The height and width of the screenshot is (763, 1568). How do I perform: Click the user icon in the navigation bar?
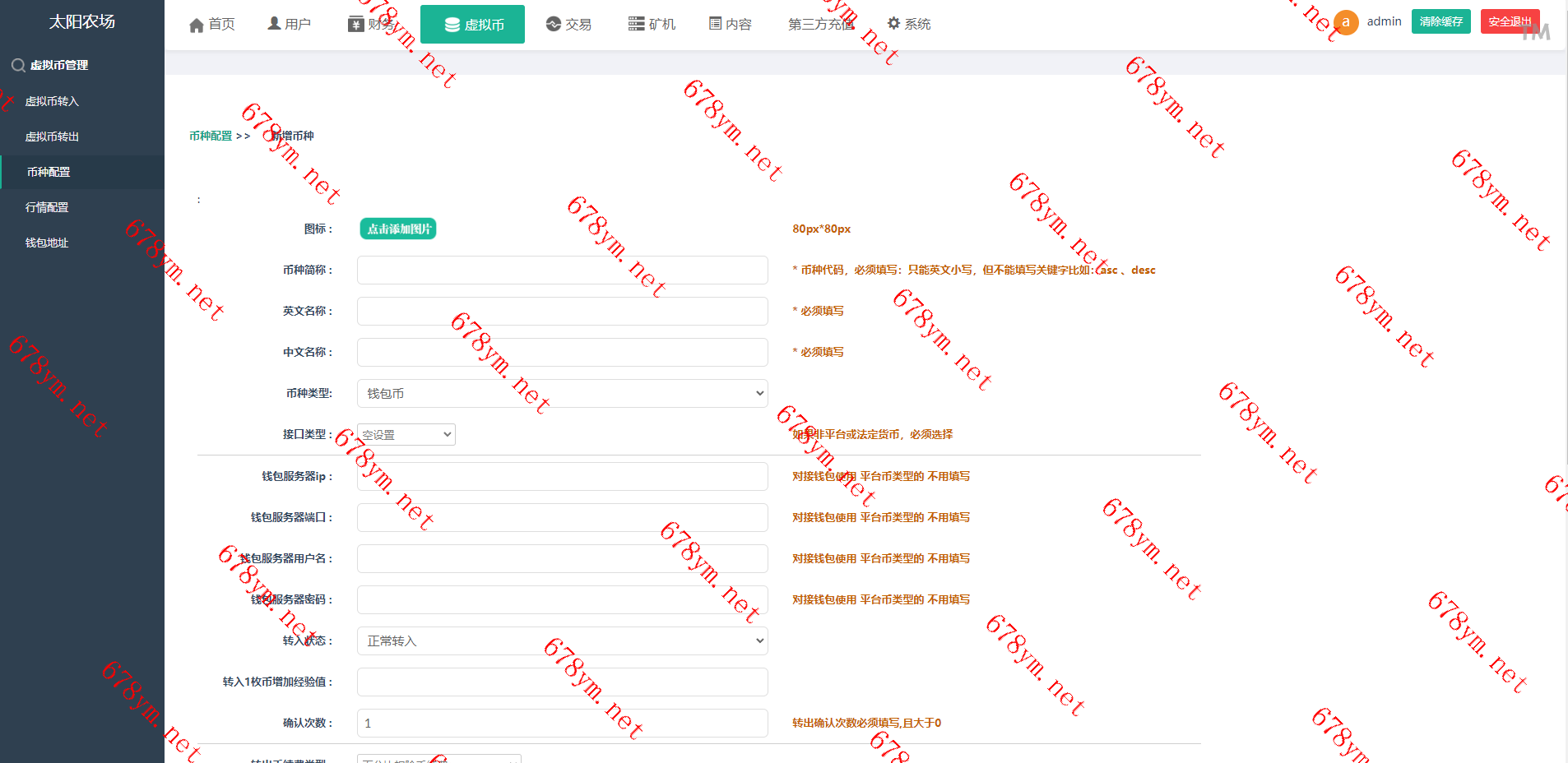point(274,24)
